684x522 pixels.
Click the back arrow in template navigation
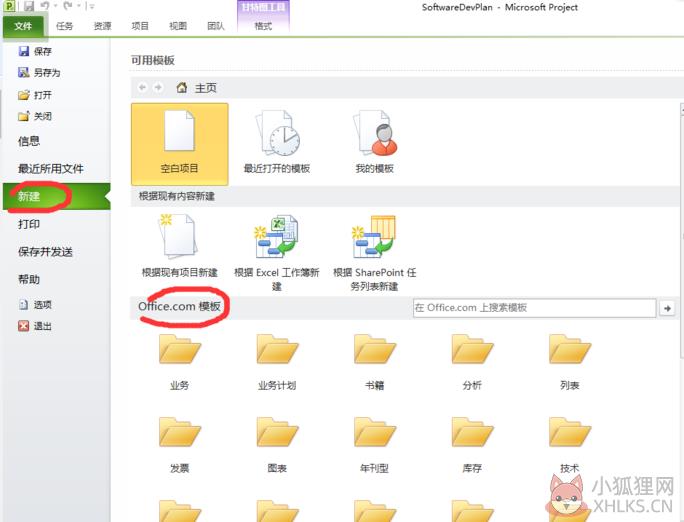[x=142, y=87]
